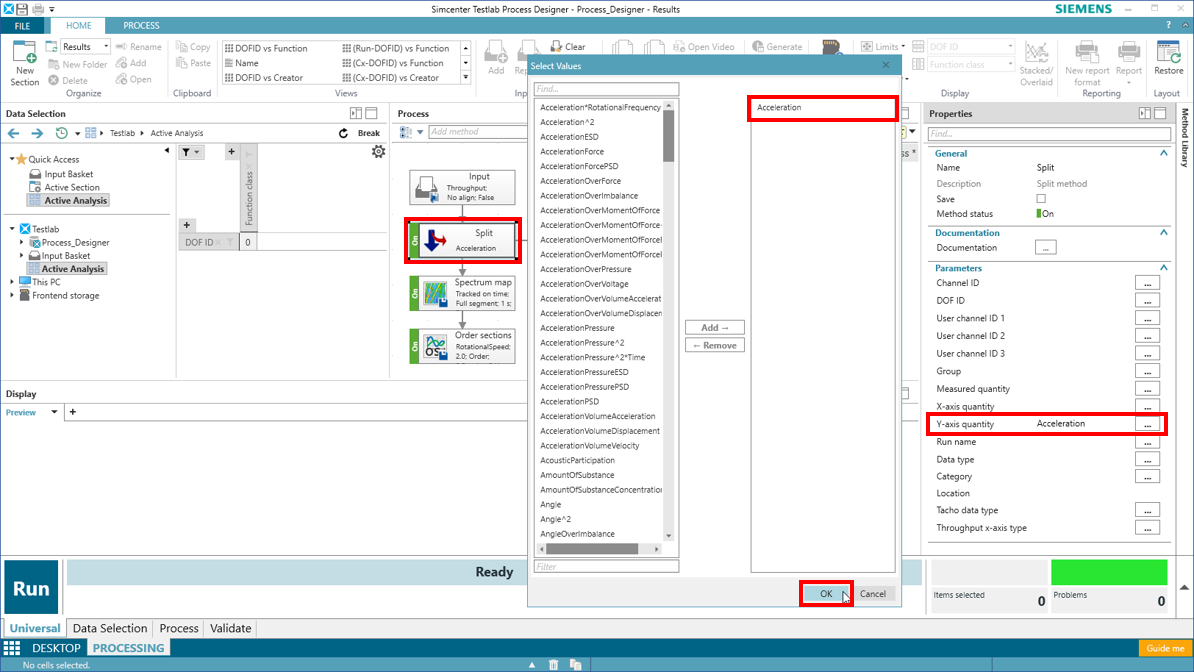Click the Spectrum map method icon
The image size is (1194, 672).
tap(435, 294)
